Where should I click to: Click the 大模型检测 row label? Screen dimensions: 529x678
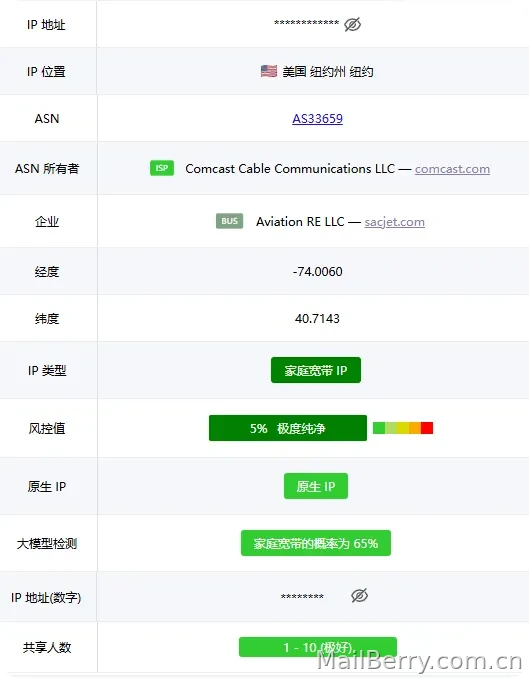[x=47, y=544]
